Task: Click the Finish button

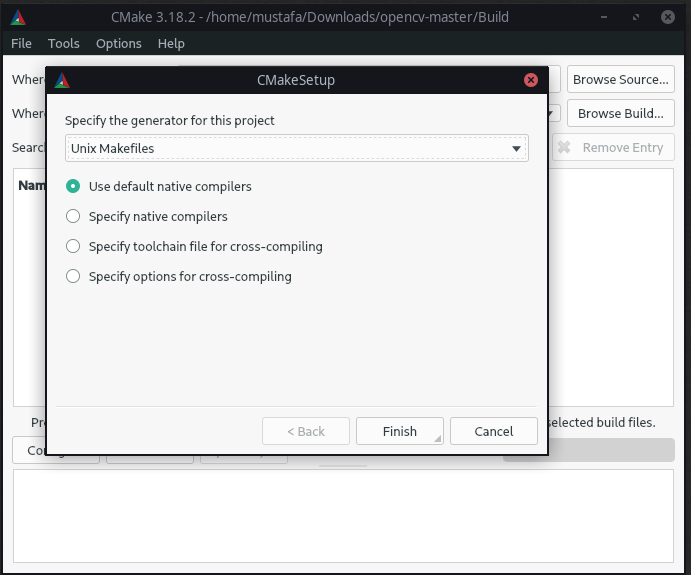Action: tap(400, 431)
